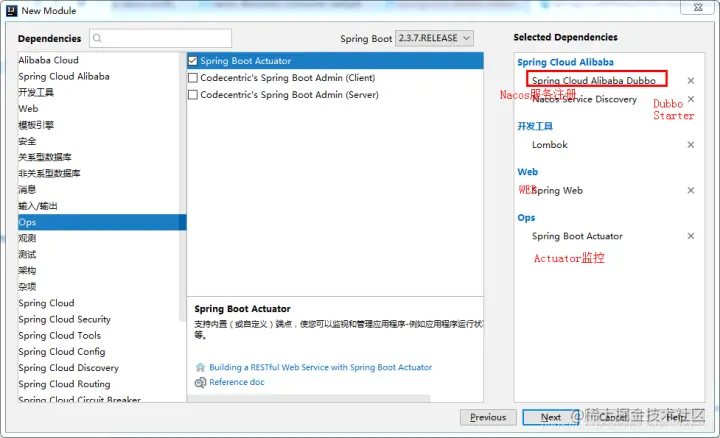Click the category list vertical scrollbar
This screenshot has height=438, width=720.
tap(182, 186)
